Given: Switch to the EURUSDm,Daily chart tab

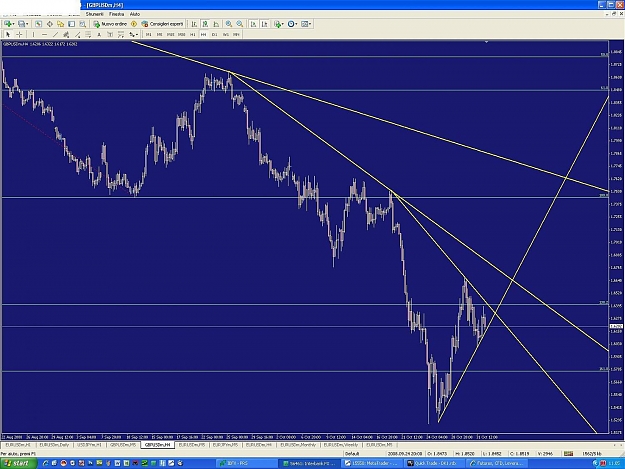Looking at the screenshot, I should pos(54,445).
